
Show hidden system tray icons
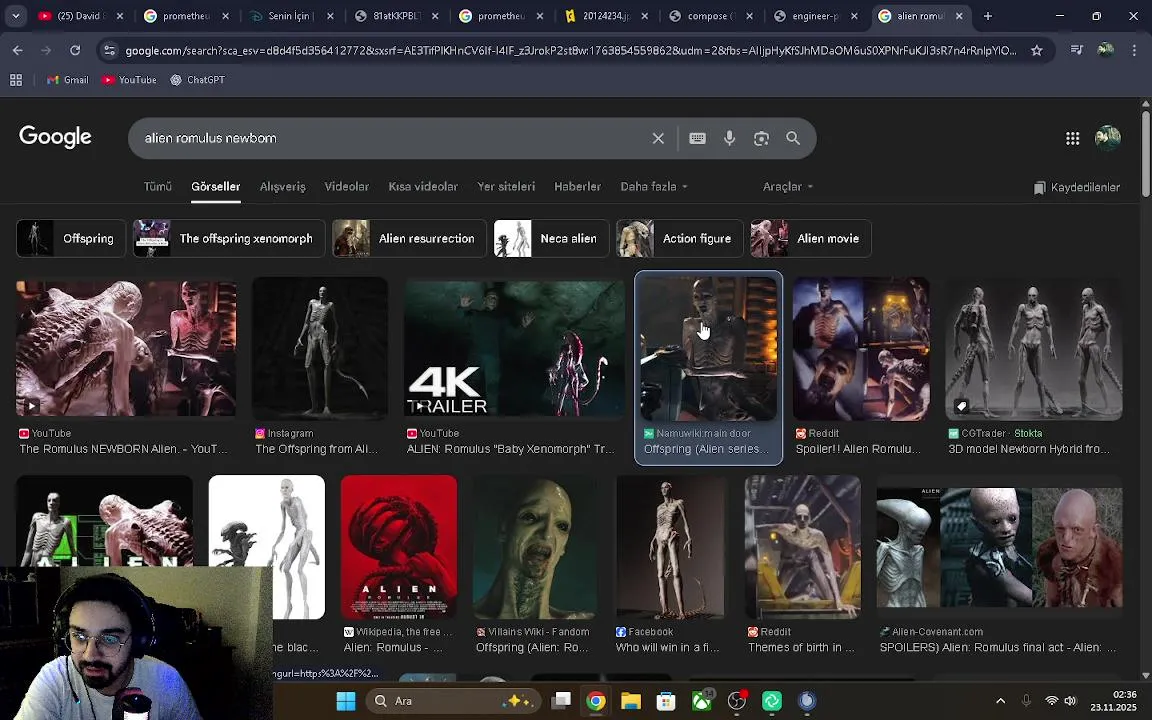pyautogui.click(x=1000, y=701)
